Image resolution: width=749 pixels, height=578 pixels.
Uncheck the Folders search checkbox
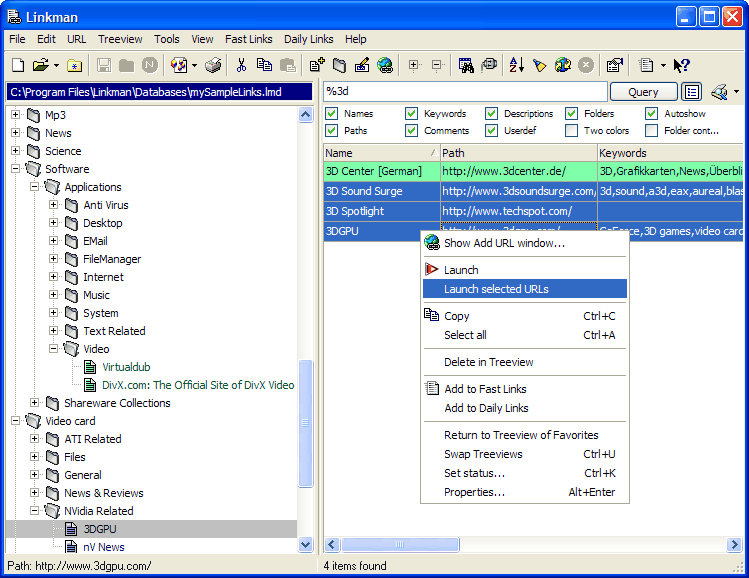(571, 113)
